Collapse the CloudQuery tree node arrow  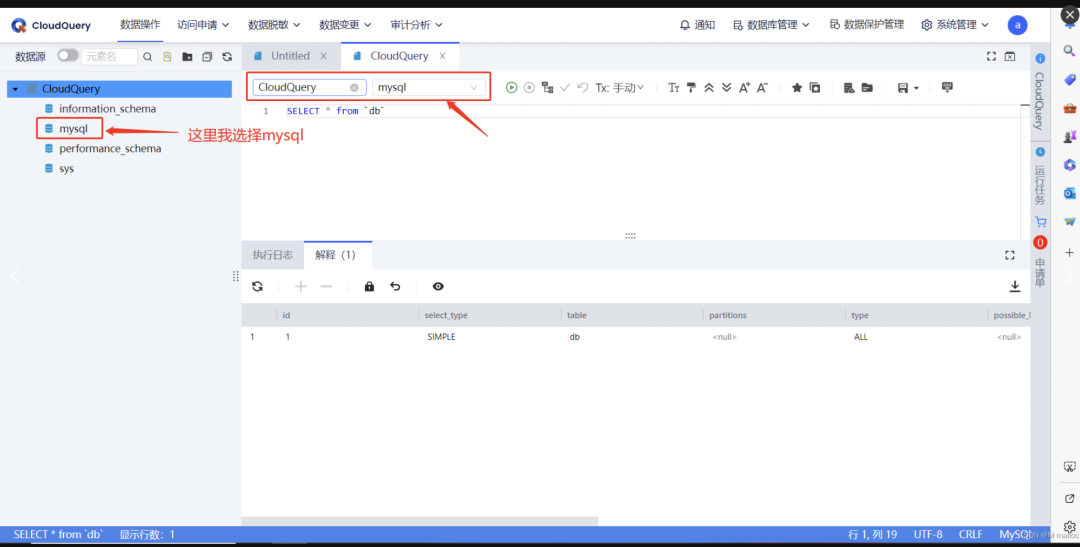coord(15,89)
